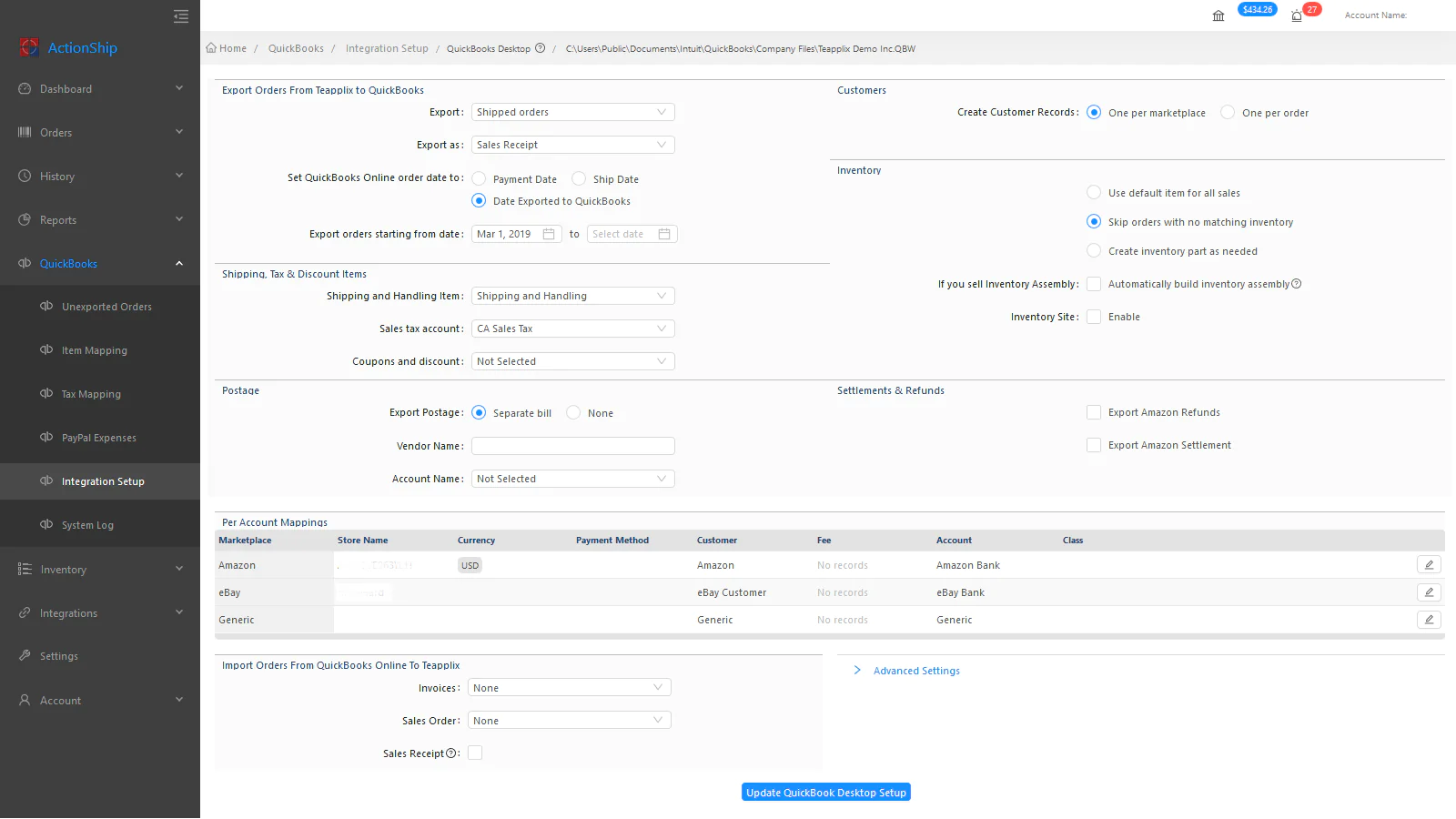Click the Select date end date field

[x=632, y=234]
